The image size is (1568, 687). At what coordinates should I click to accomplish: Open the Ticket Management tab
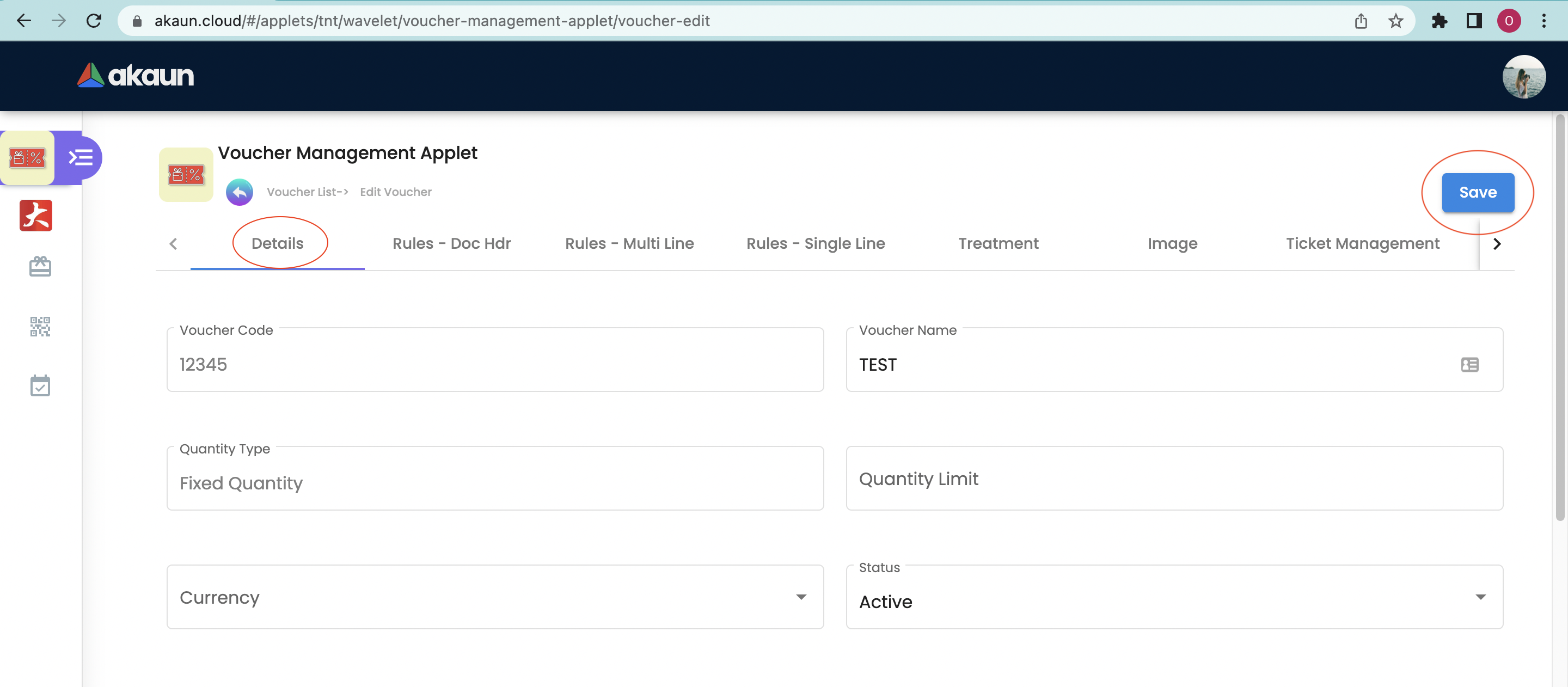(x=1362, y=243)
